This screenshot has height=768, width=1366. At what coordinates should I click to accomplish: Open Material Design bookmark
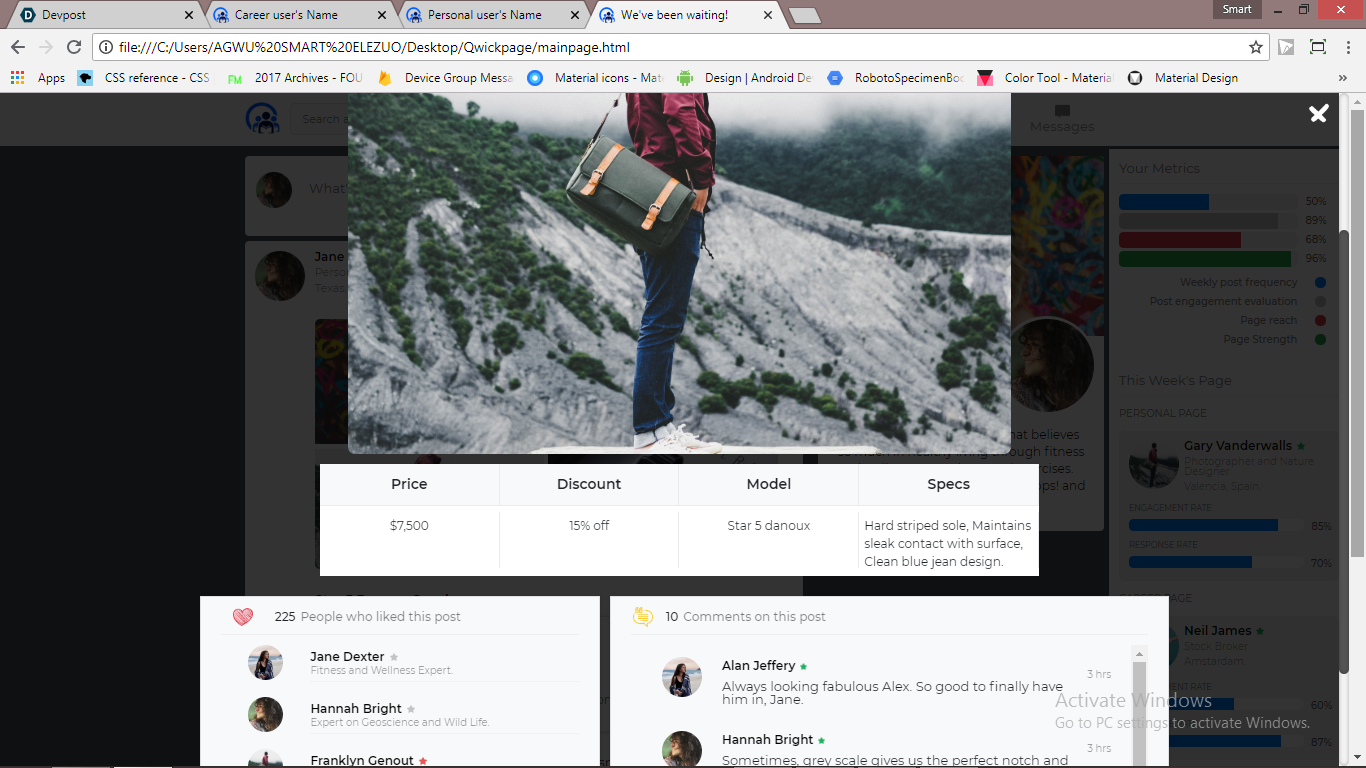pos(1184,78)
